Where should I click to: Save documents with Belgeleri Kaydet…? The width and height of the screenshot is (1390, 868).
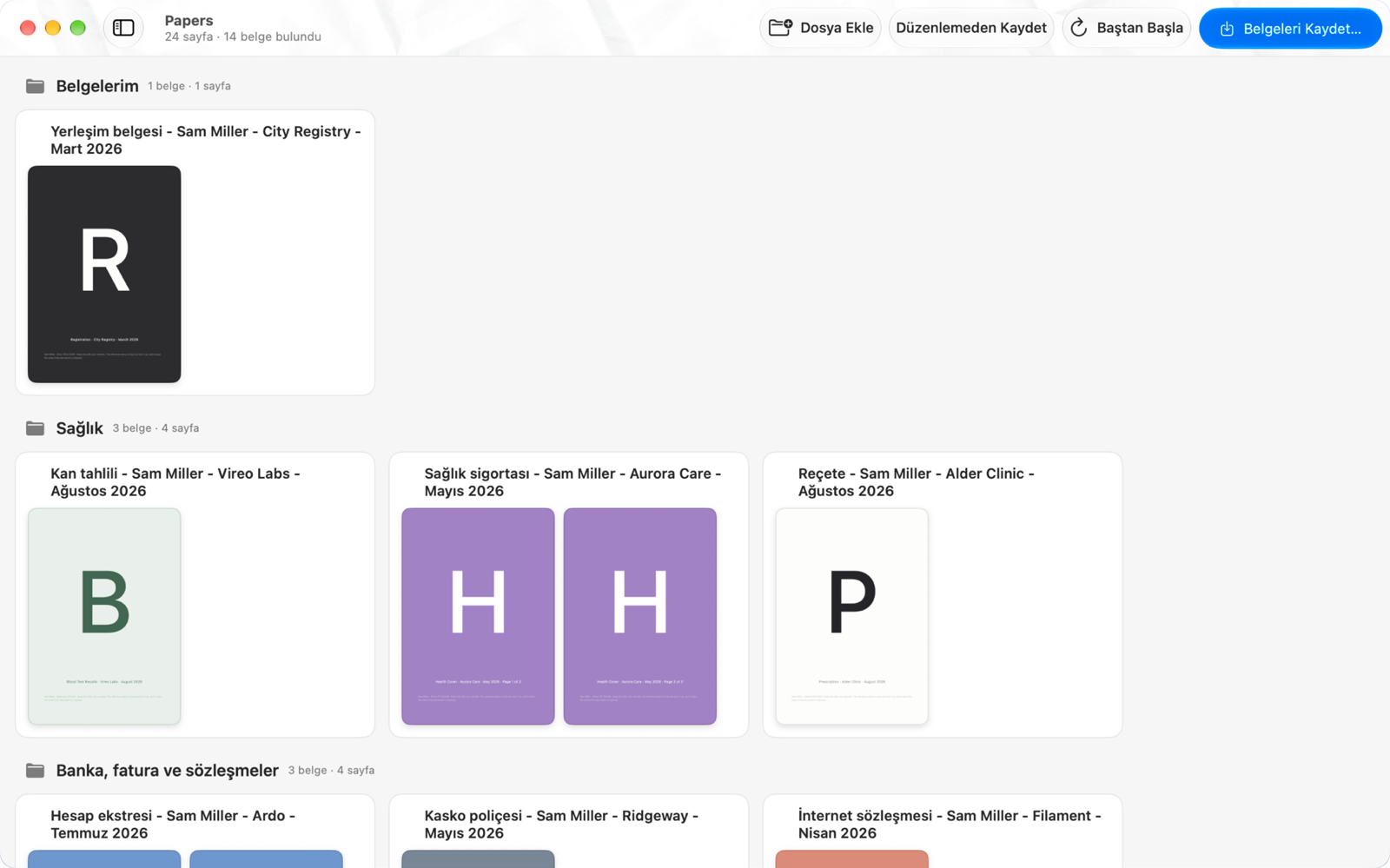click(1290, 29)
